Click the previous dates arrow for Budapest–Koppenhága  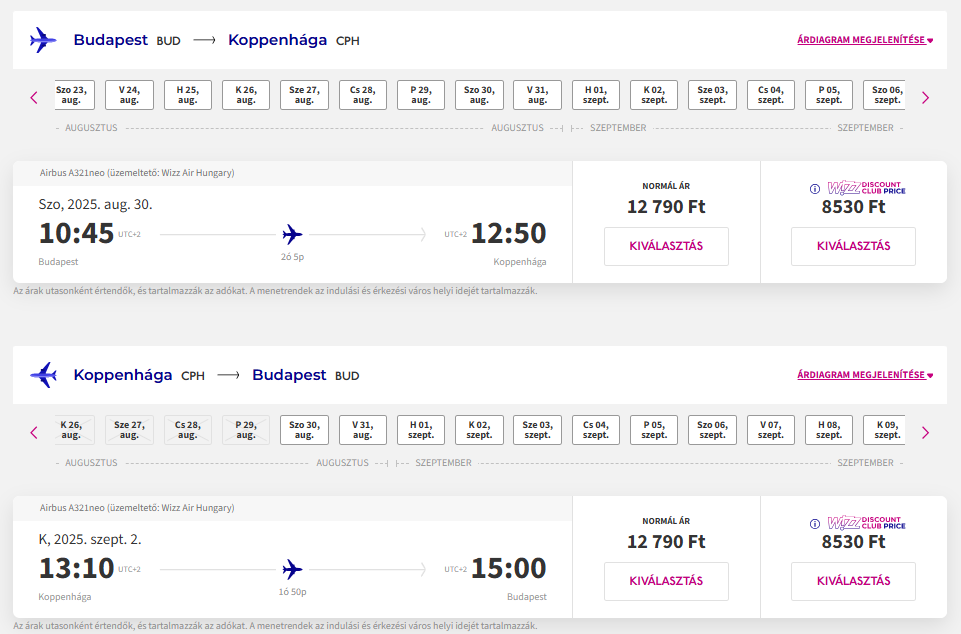34,97
